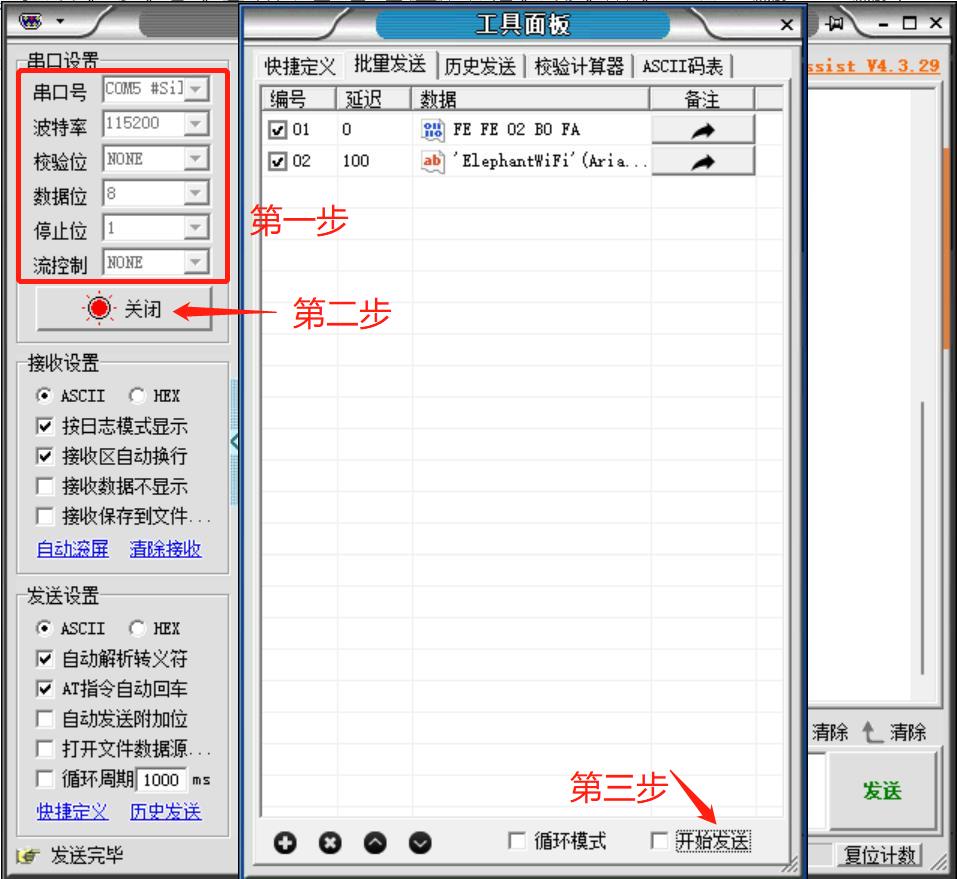Click the 循环周期 interval input field
Image resolution: width=957 pixels, height=879 pixels.
pyautogui.click(x=160, y=780)
